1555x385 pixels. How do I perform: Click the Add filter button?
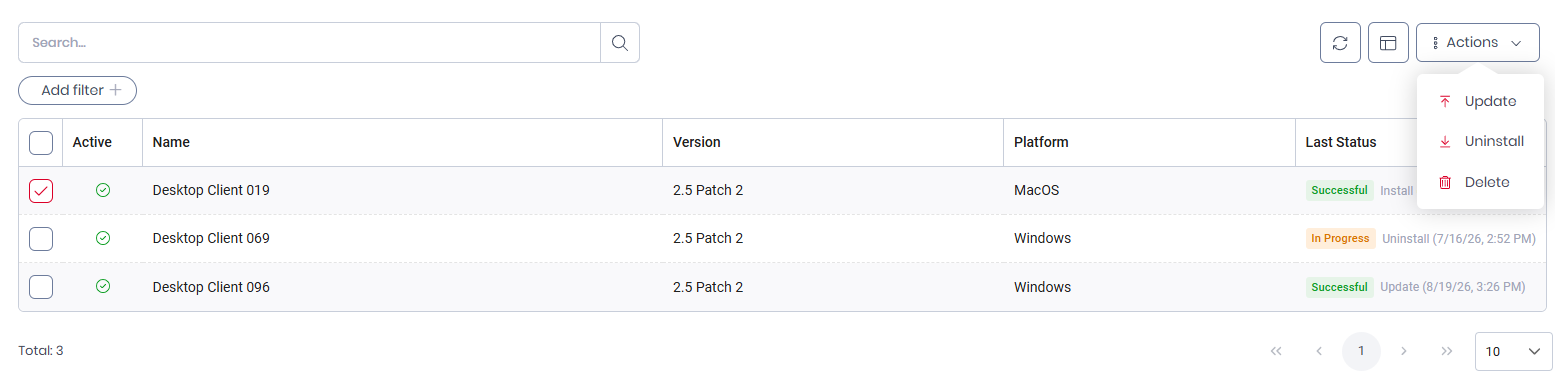(x=78, y=90)
